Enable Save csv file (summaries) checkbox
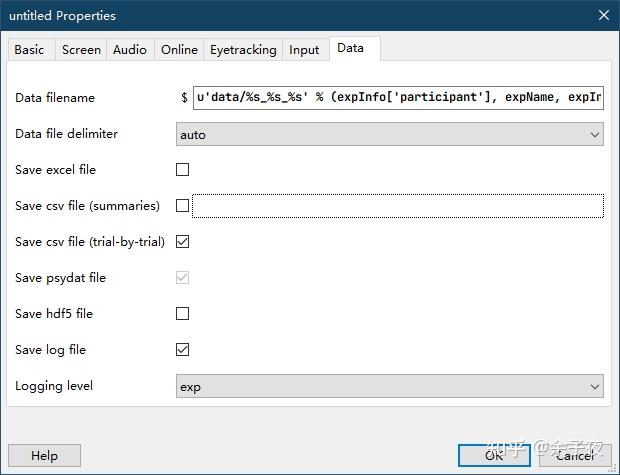The height and width of the screenshot is (475, 620). pyautogui.click(x=182, y=206)
